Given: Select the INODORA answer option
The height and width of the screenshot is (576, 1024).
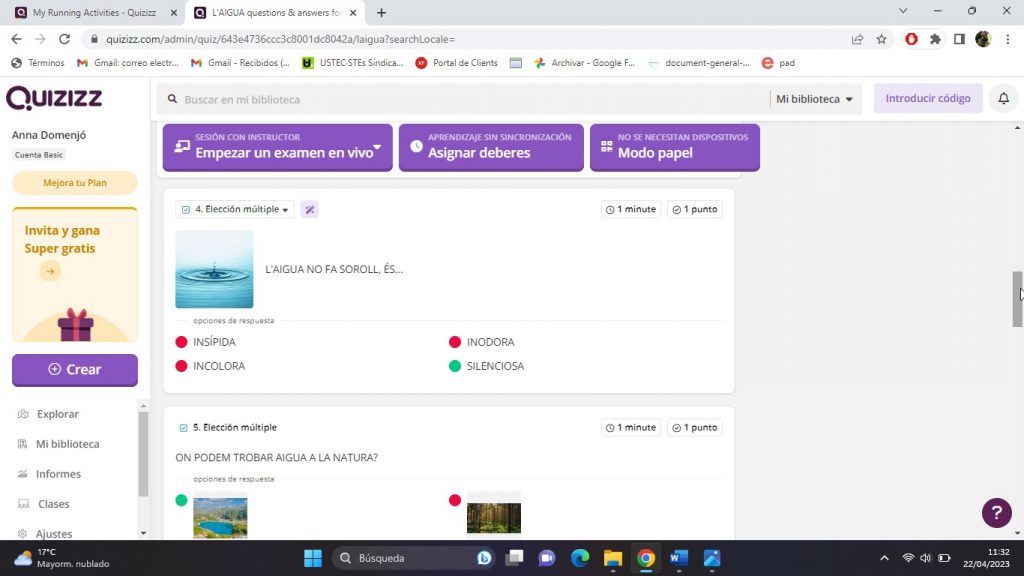Looking at the screenshot, I should pos(490,342).
